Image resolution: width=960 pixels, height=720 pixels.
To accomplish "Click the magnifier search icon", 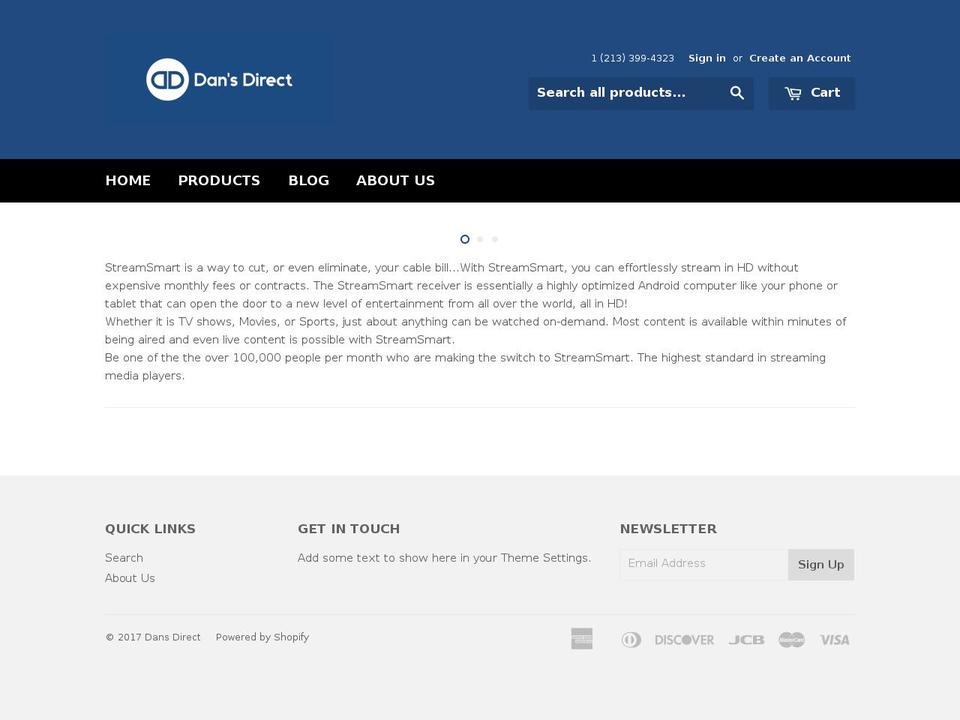I will [737, 93].
